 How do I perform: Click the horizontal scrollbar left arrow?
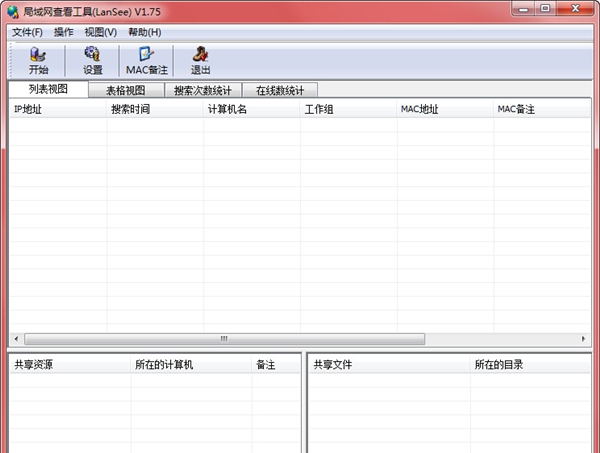pyautogui.click(x=16, y=339)
